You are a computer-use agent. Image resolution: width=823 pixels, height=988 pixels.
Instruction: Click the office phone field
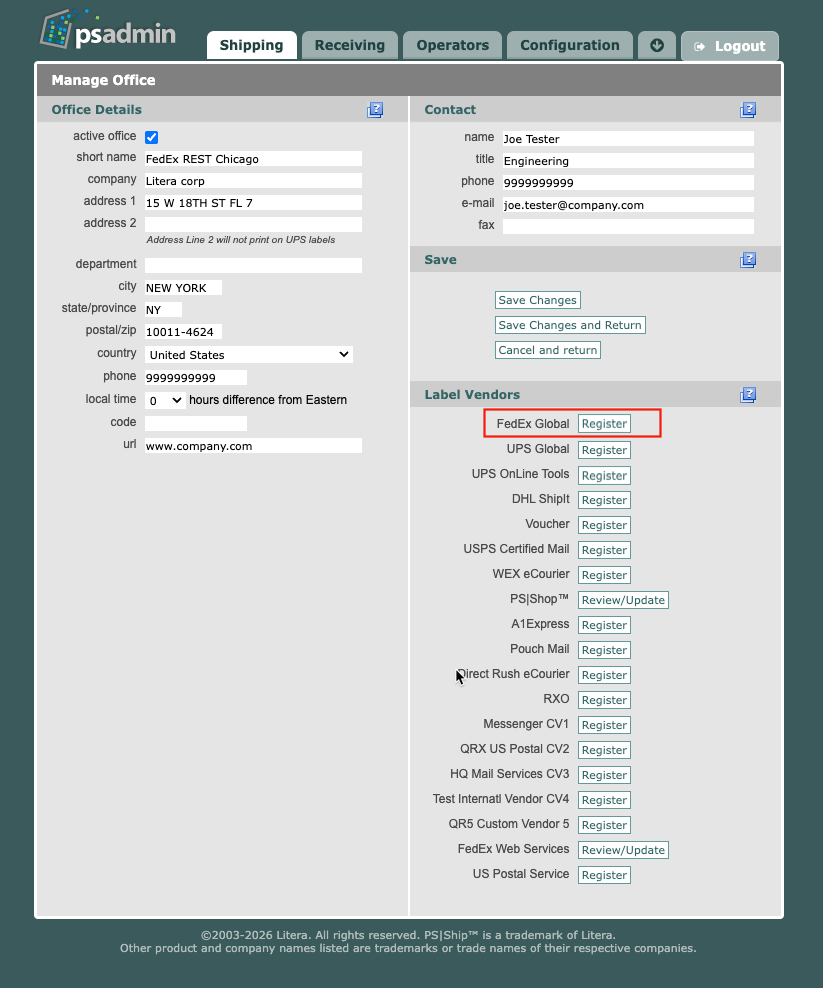tap(196, 377)
